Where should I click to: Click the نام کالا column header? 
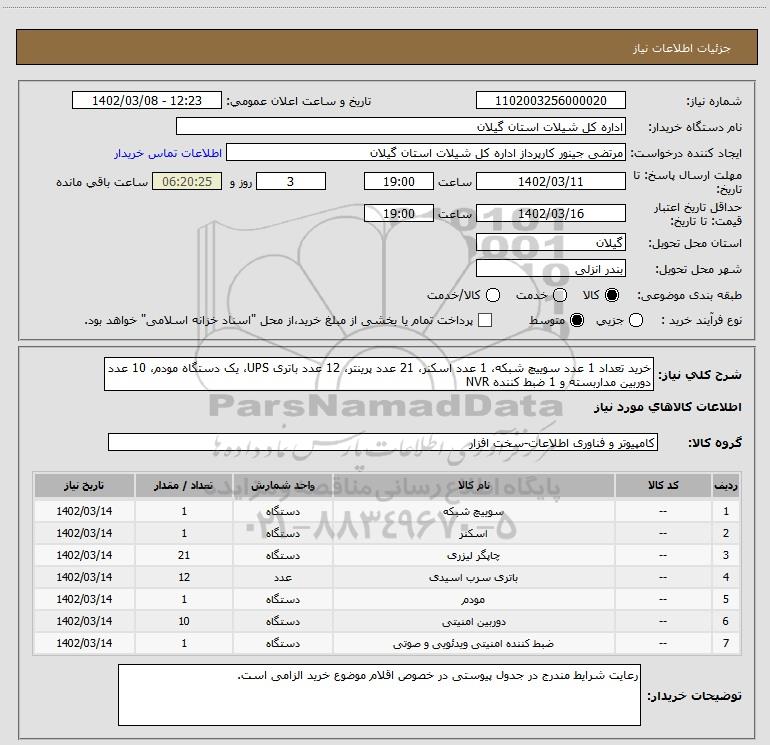473,486
